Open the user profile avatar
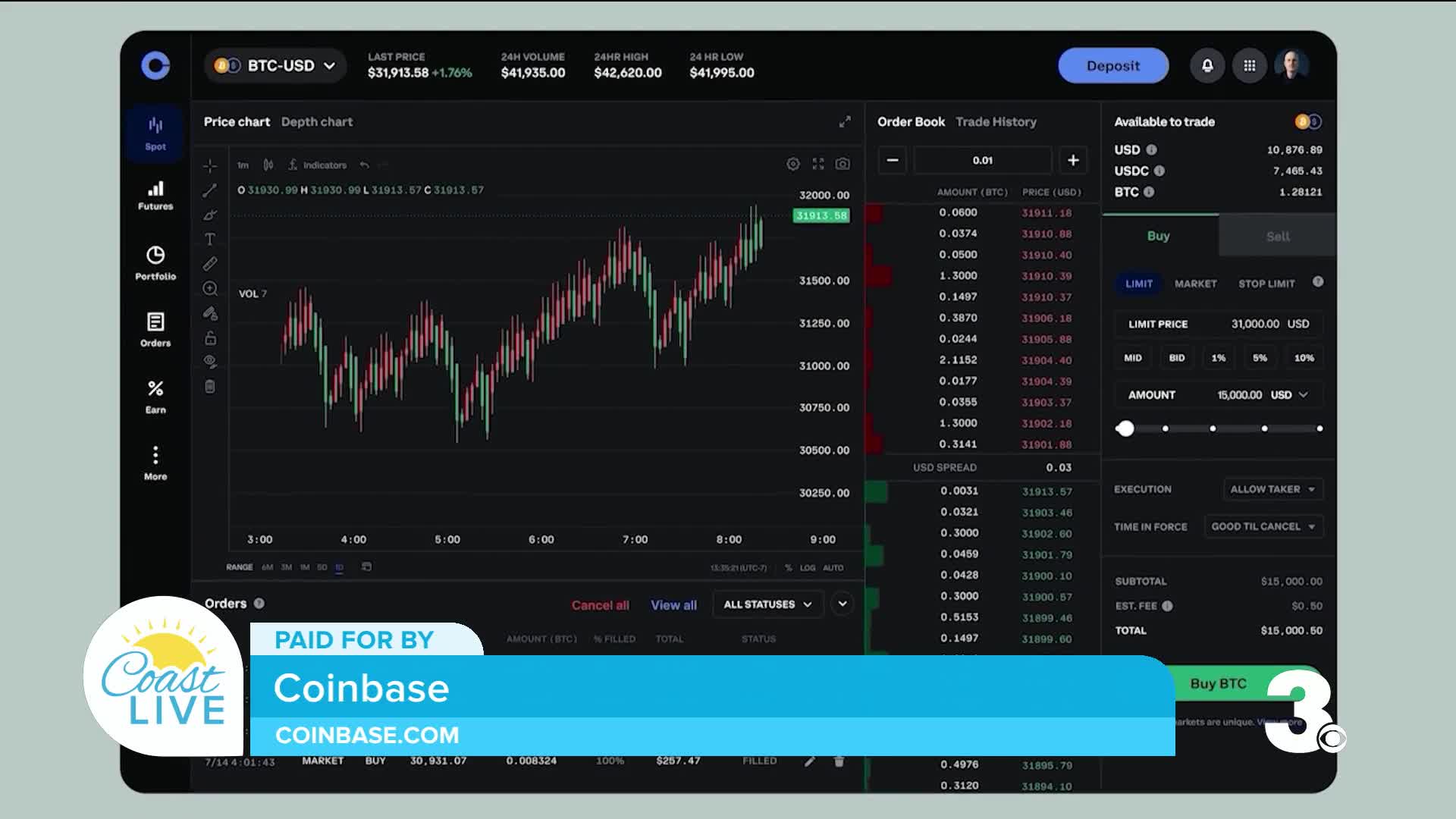The image size is (1456, 819). [1292, 66]
